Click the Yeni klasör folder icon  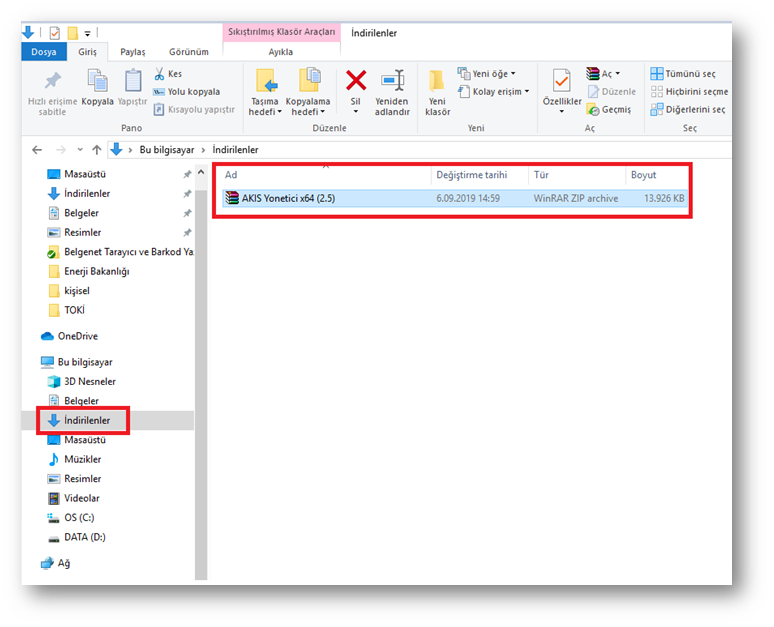pos(437,81)
